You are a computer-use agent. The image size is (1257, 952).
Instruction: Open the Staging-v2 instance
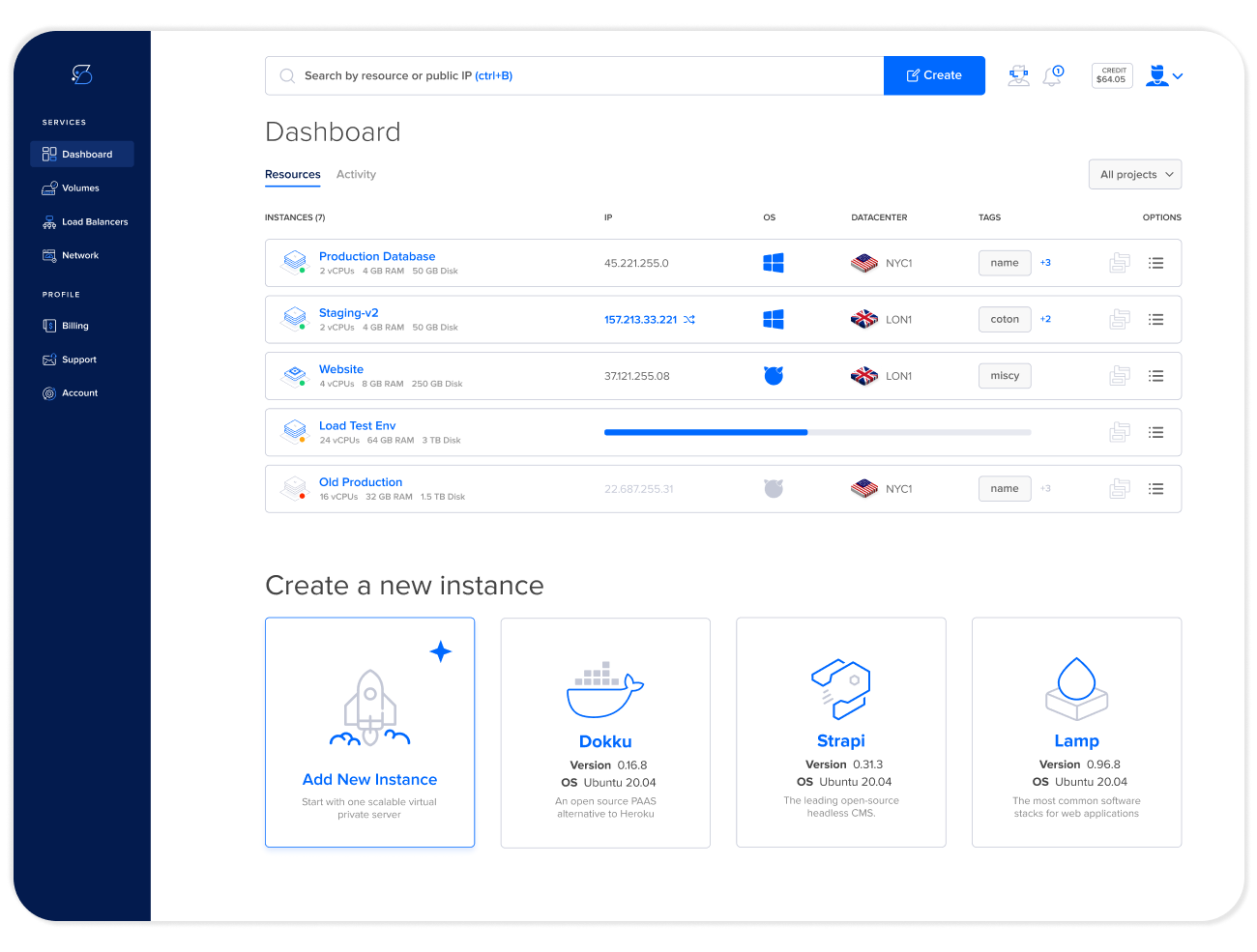pos(349,313)
